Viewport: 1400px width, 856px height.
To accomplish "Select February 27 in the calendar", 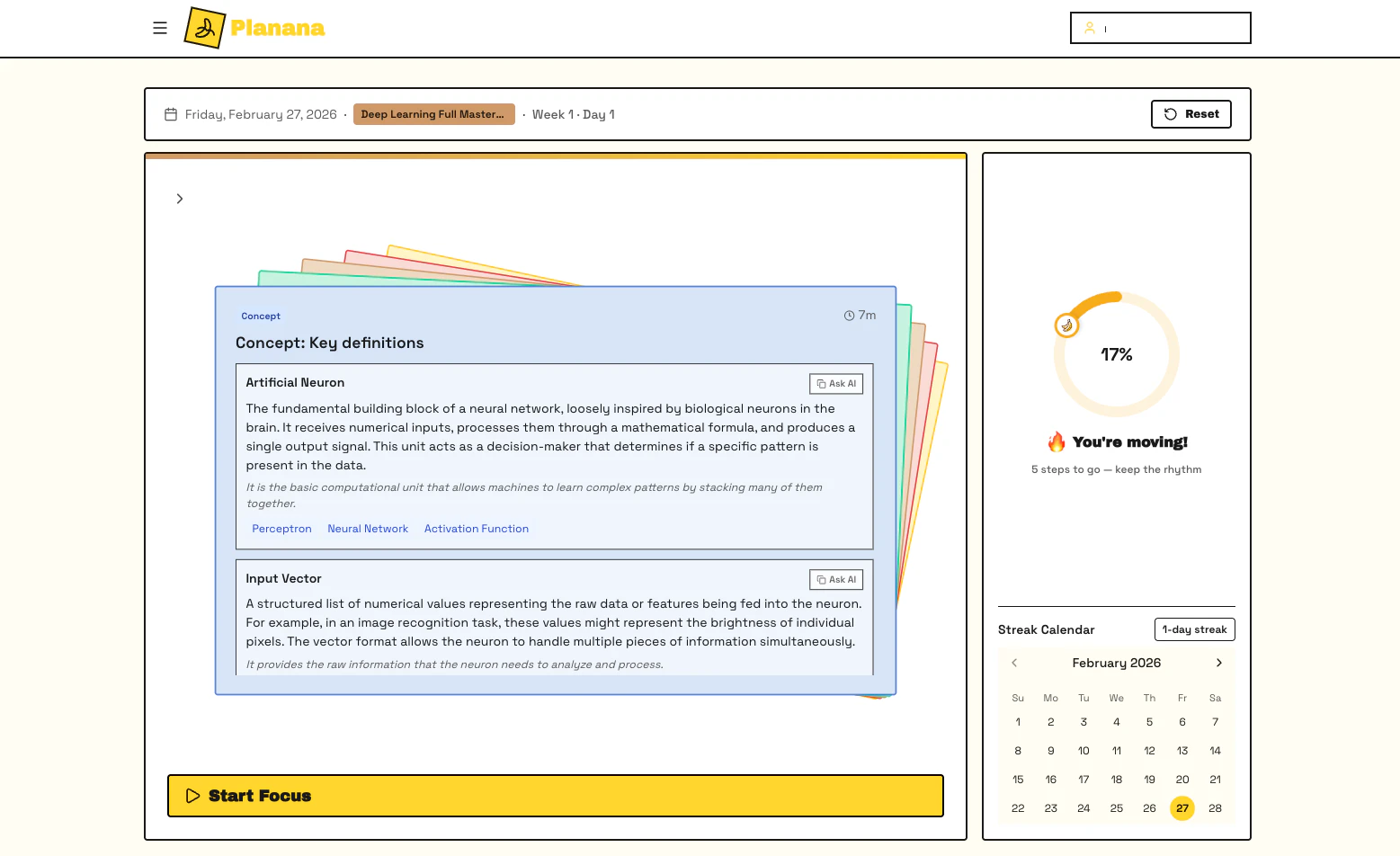I will 1182,808.
